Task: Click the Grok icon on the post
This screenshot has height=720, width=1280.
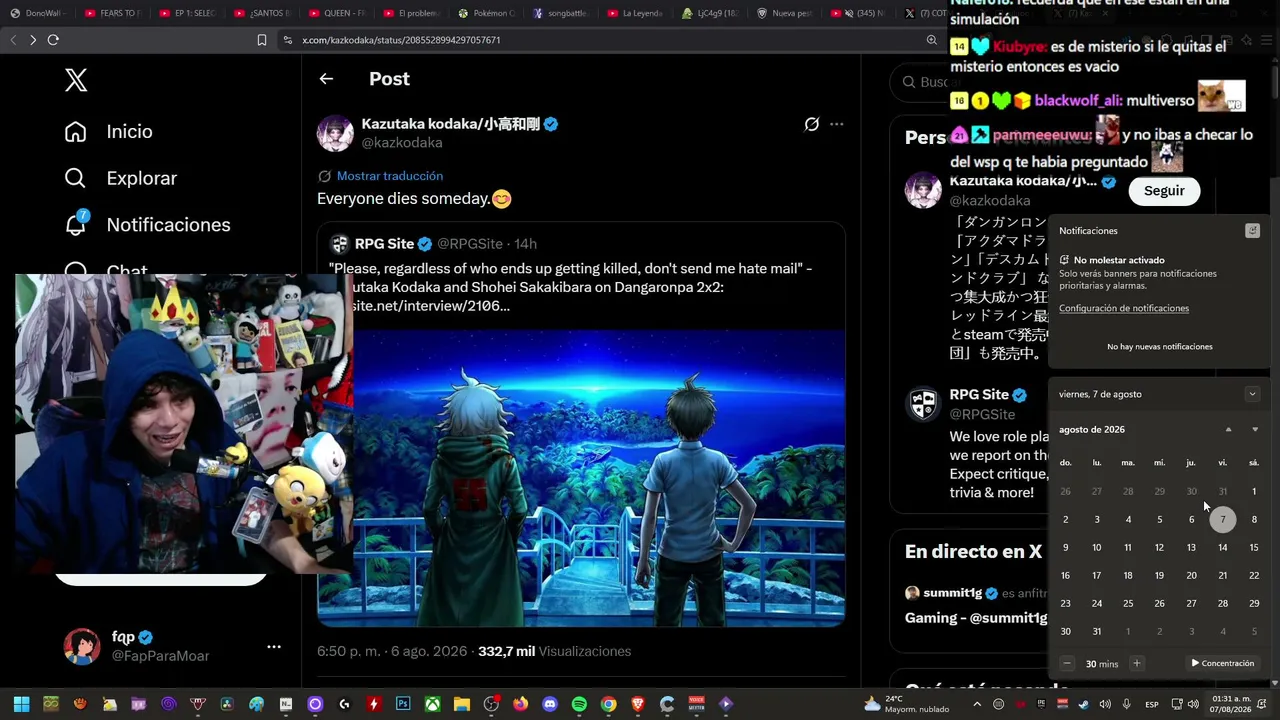Action: 812,124
